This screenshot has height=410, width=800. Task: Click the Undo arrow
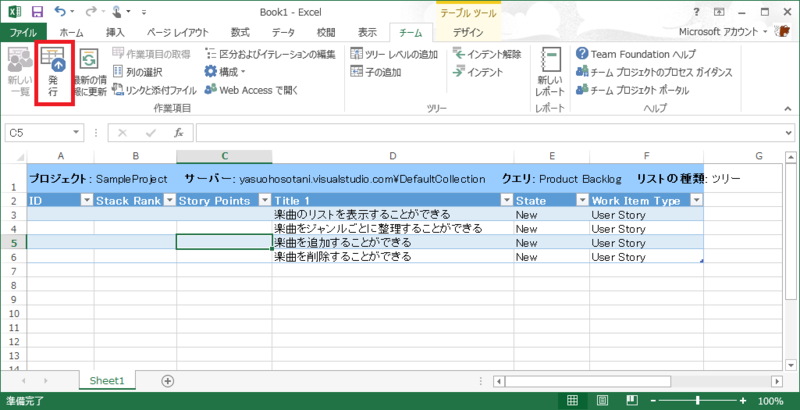[x=60, y=12]
